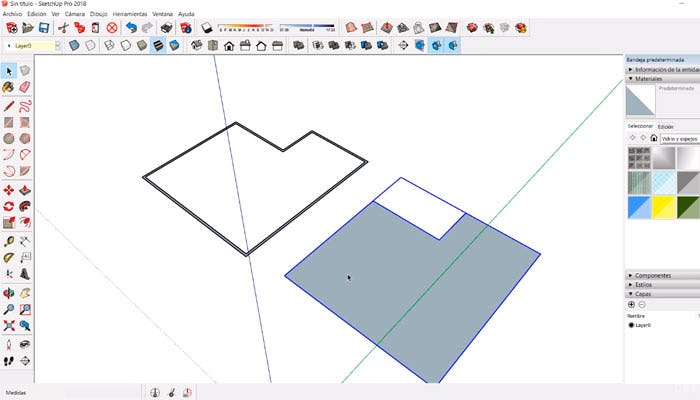Toggle the shadows display button
This screenshot has width=700, height=400.
pos(207,28)
